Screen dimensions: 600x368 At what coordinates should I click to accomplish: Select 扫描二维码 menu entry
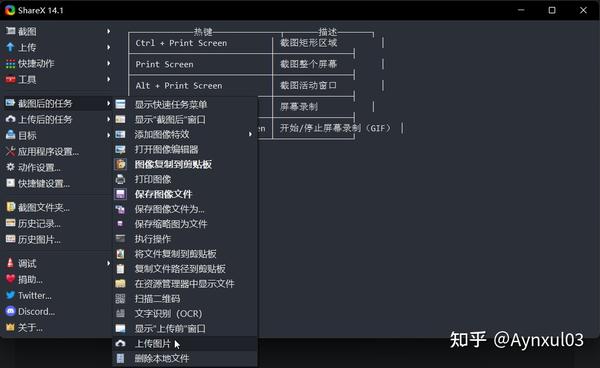pos(185,298)
